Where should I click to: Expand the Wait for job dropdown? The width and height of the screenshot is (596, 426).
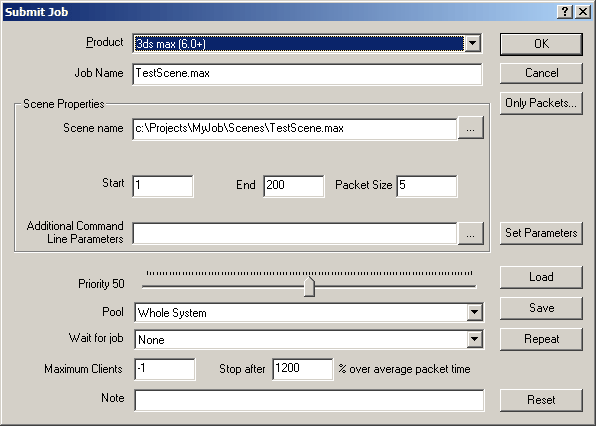coord(474,339)
